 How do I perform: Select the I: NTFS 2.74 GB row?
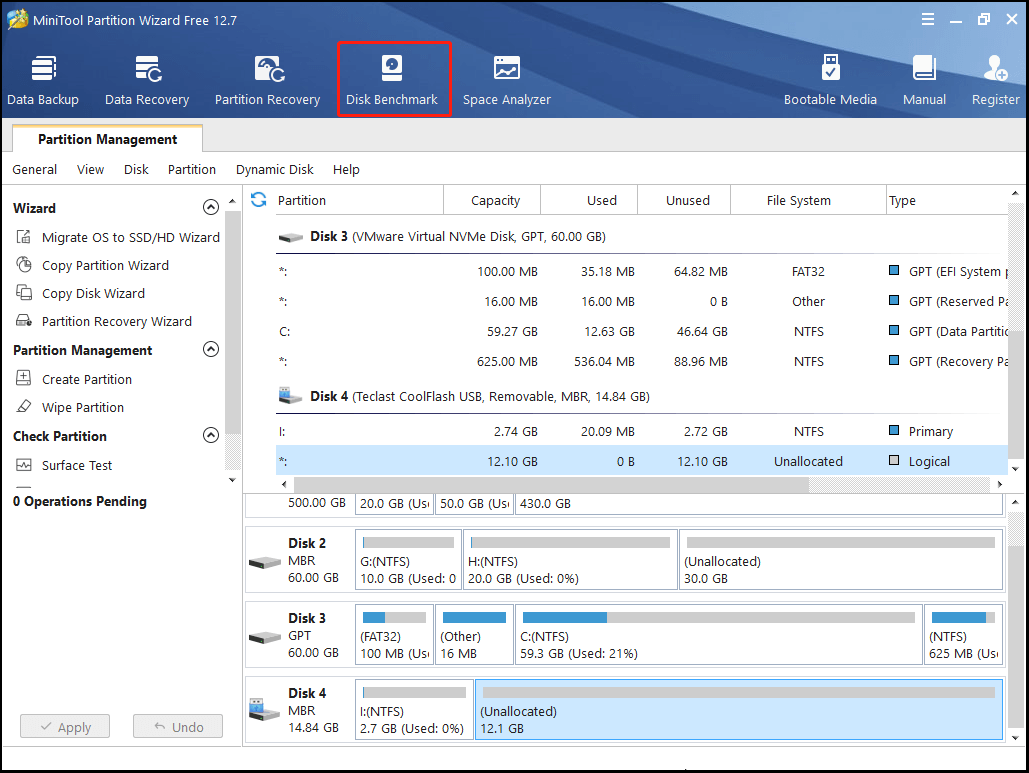(x=642, y=431)
